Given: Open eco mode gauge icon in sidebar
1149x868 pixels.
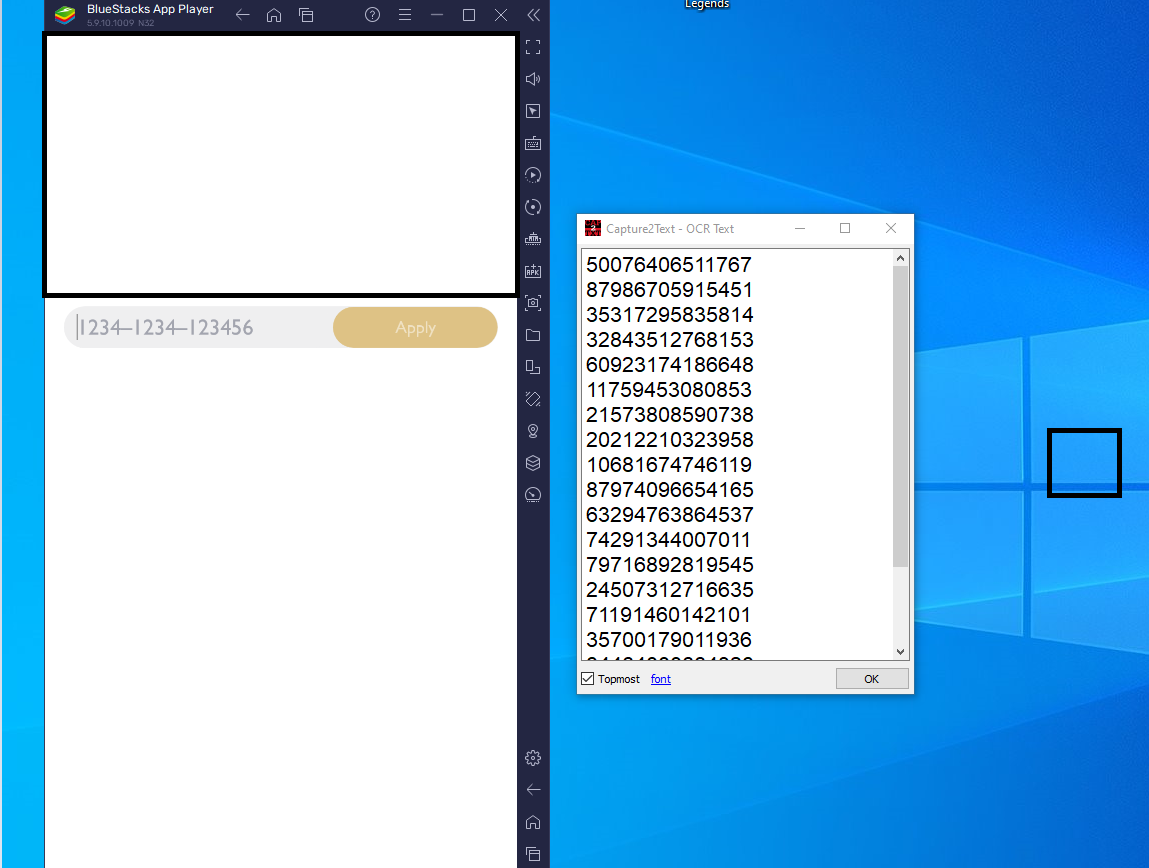Looking at the screenshot, I should 533,495.
